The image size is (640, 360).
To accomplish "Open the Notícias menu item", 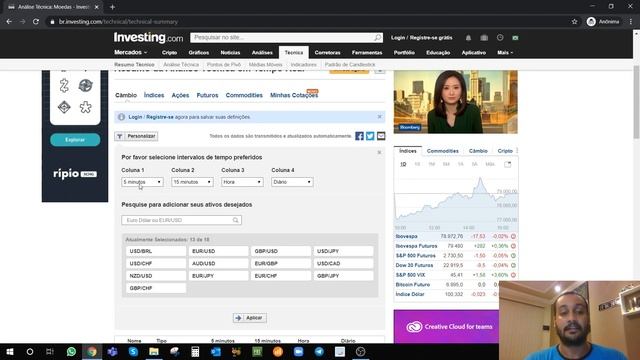I will (x=230, y=53).
